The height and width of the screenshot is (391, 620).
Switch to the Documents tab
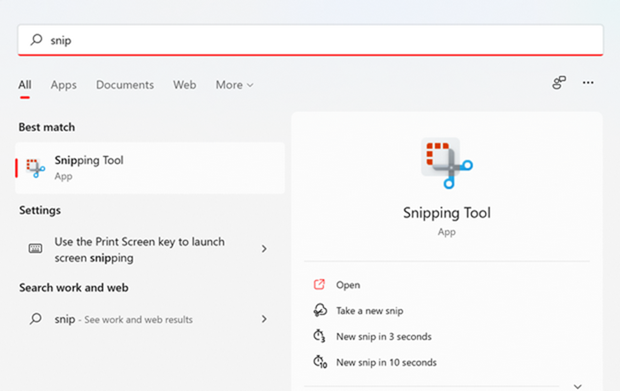tap(125, 85)
